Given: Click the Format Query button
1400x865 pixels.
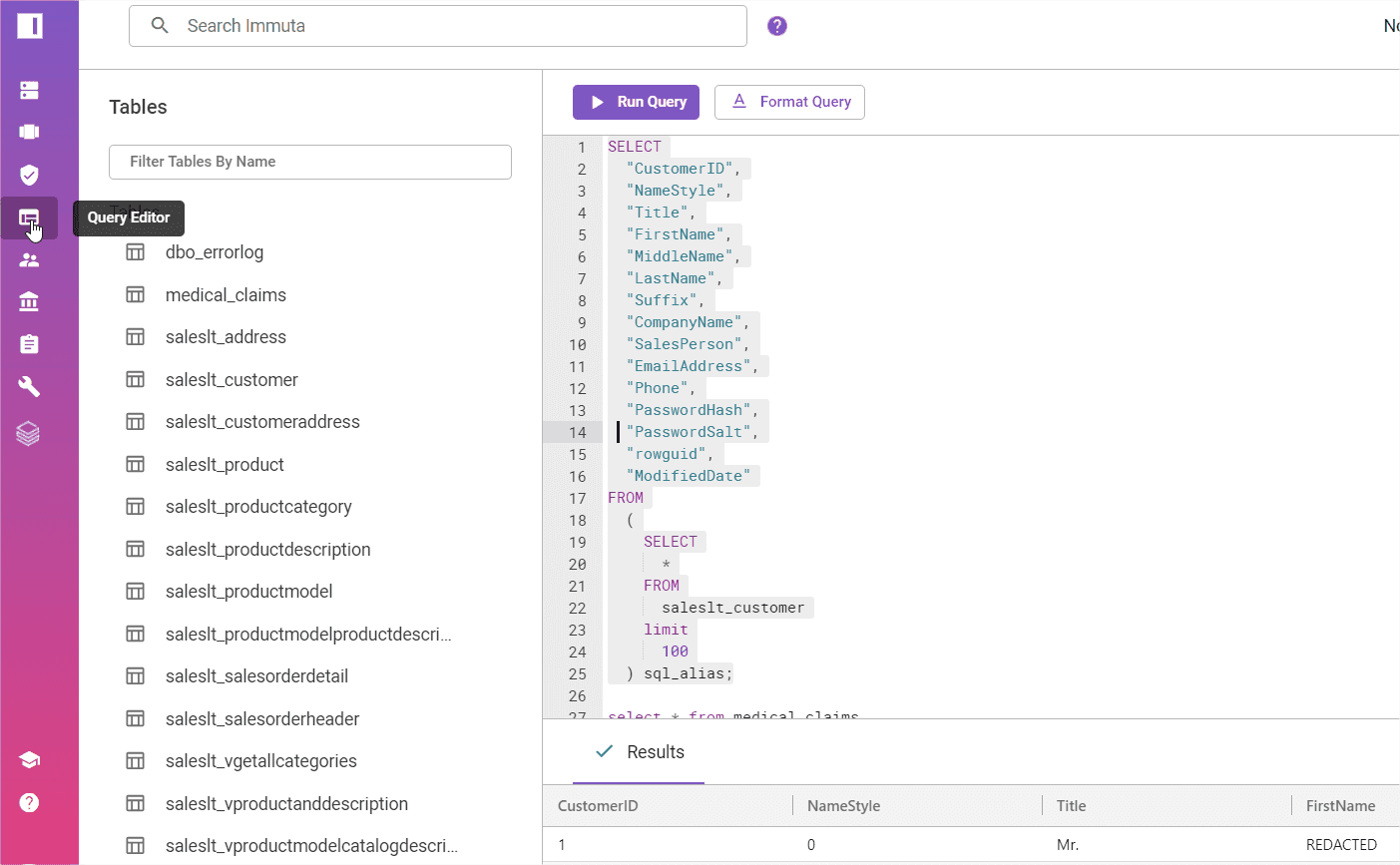Looking at the screenshot, I should [789, 102].
